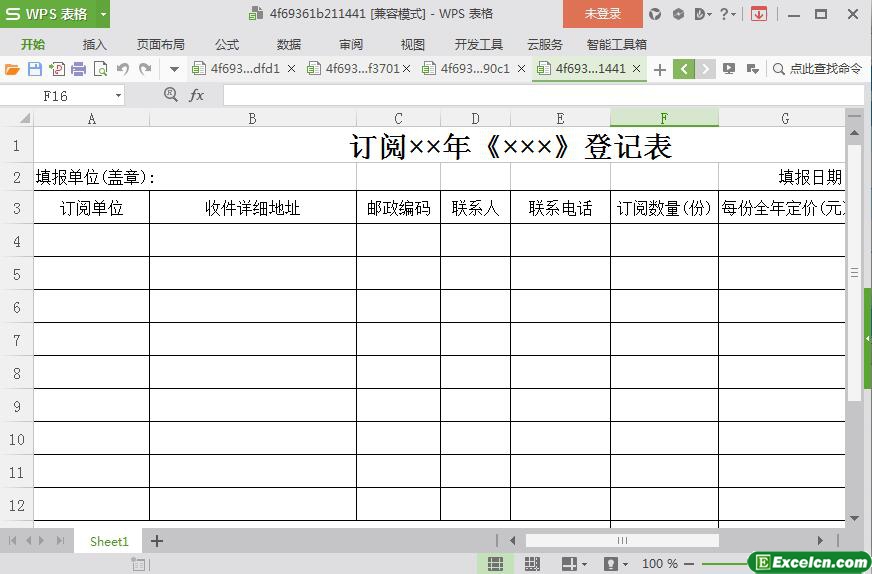
Task: Click the magnifier zoom icon beside fx
Action: [x=171, y=95]
